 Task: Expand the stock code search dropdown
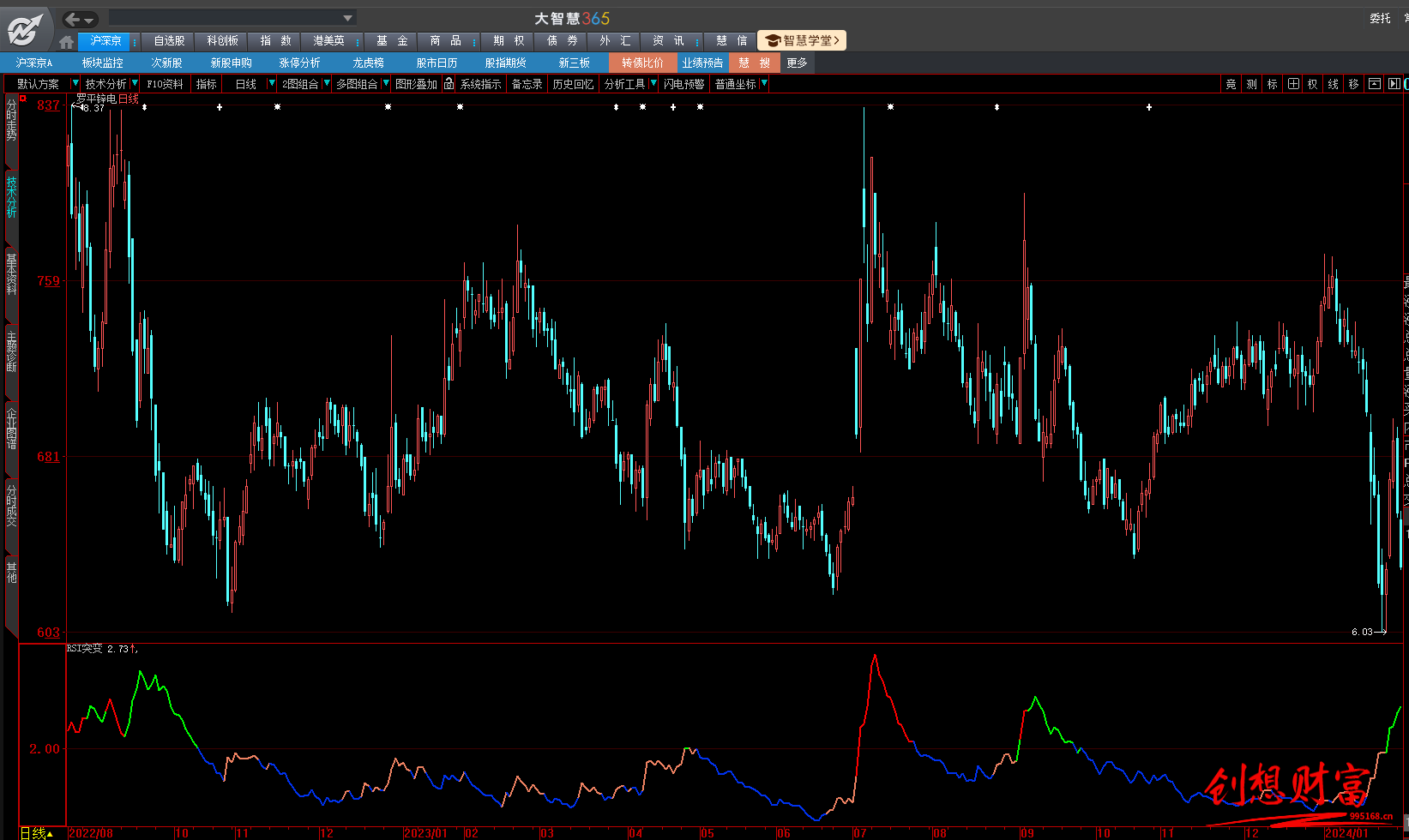pyautogui.click(x=347, y=18)
